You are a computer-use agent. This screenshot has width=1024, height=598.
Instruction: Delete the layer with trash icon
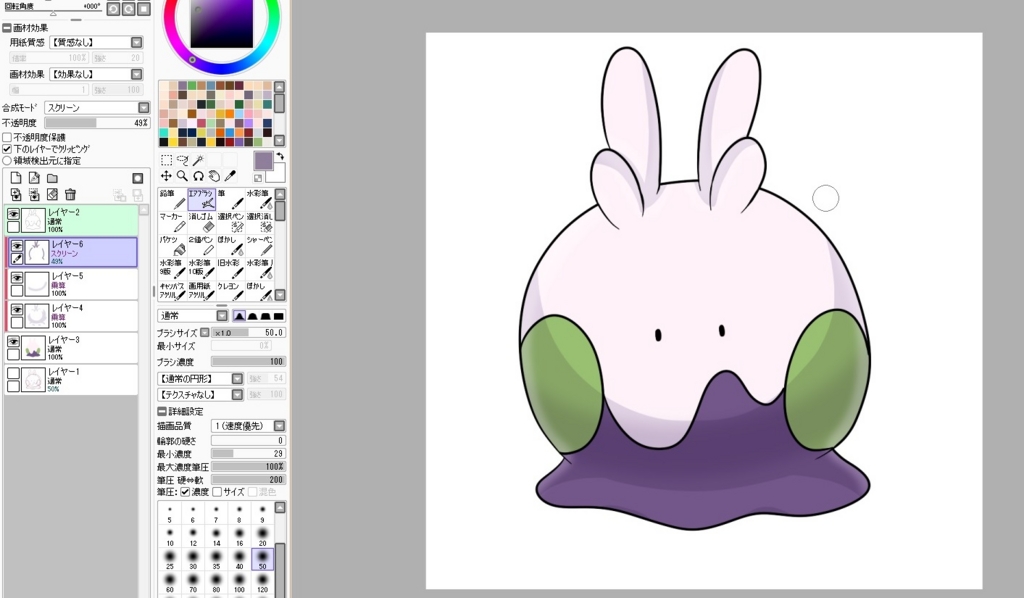(71, 195)
